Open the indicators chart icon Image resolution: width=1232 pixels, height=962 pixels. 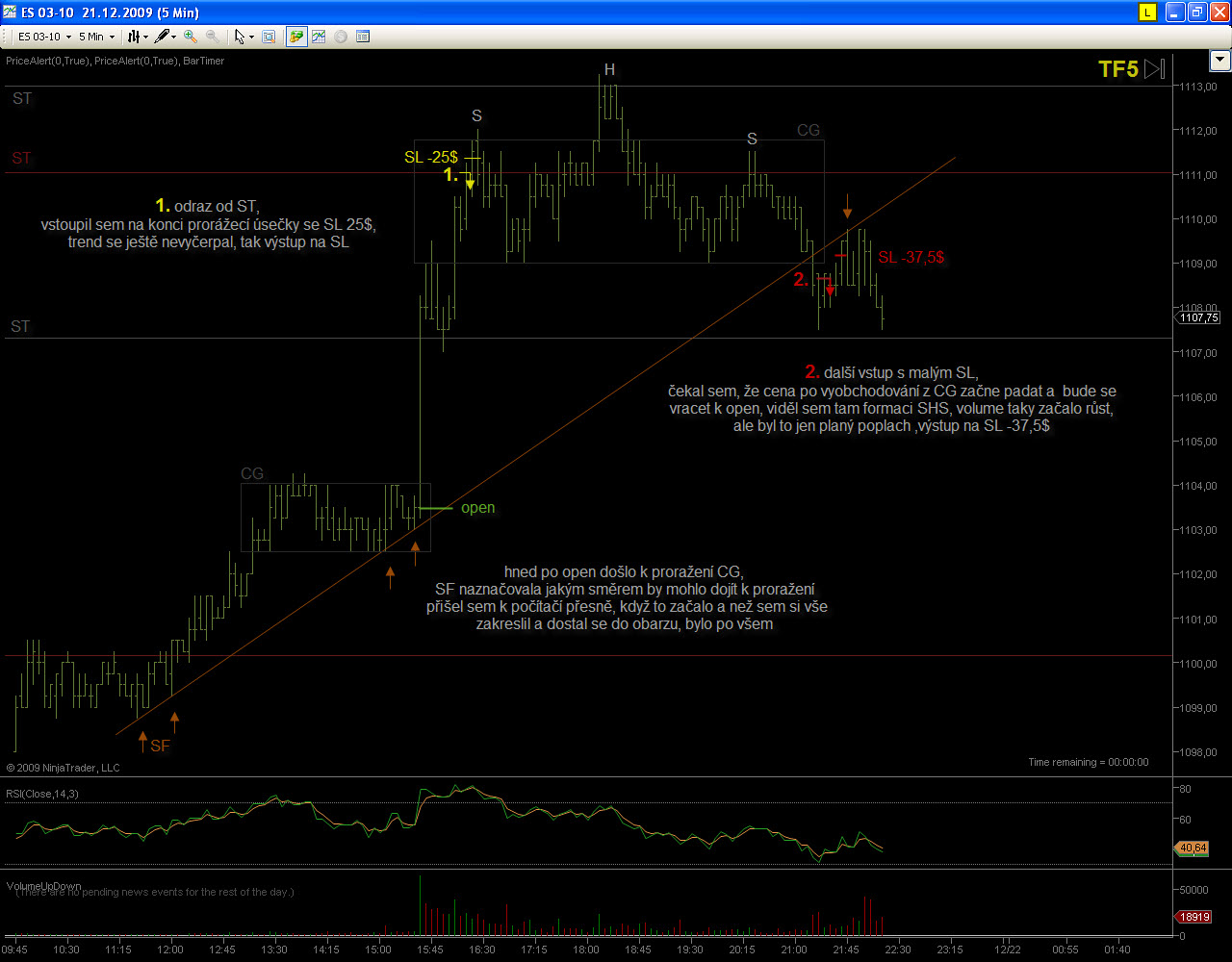318,37
